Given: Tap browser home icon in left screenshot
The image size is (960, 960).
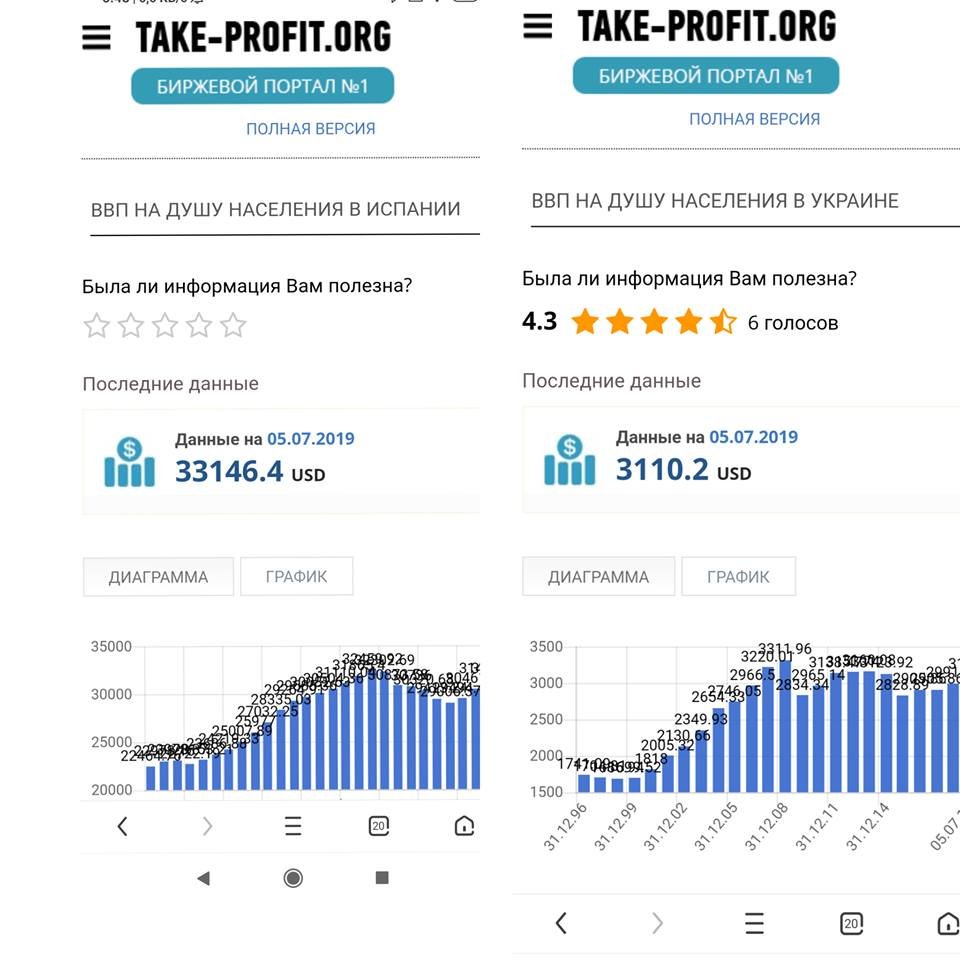Looking at the screenshot, I should 464,826.
